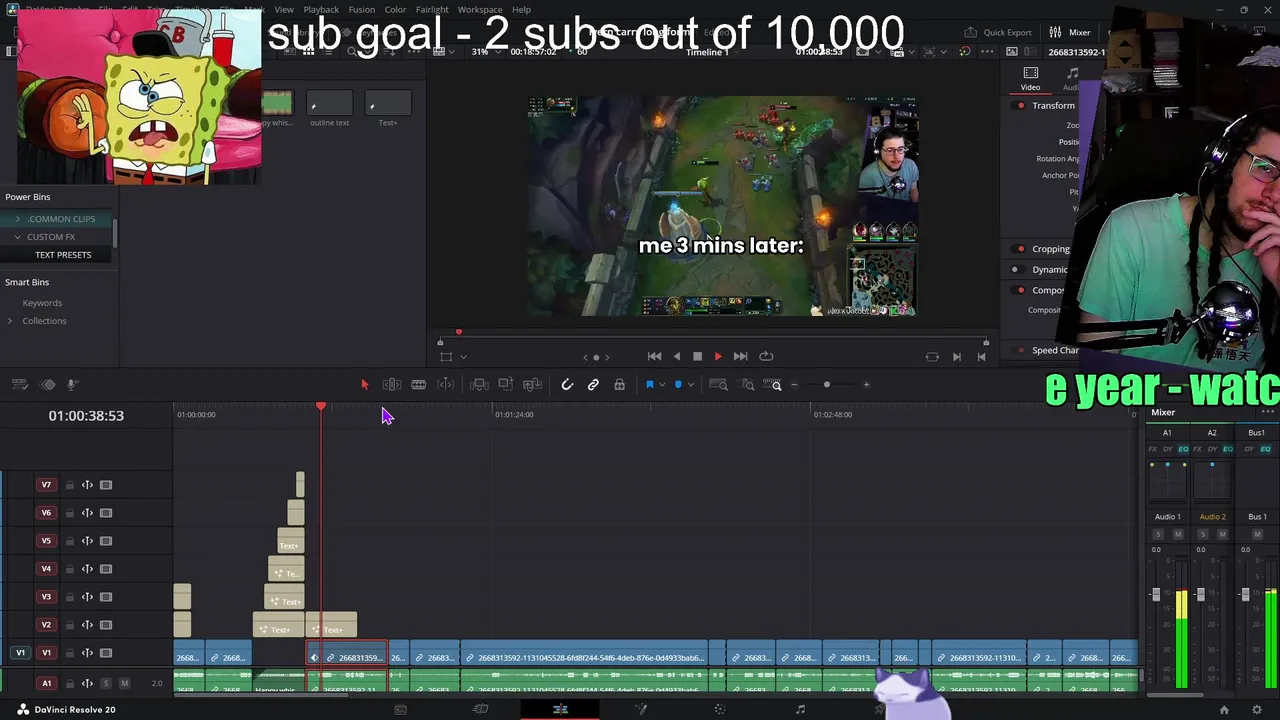Open the Flag color dropdown arrow
This screenshot has width=1280, height=720.
(x=661, y=385)
